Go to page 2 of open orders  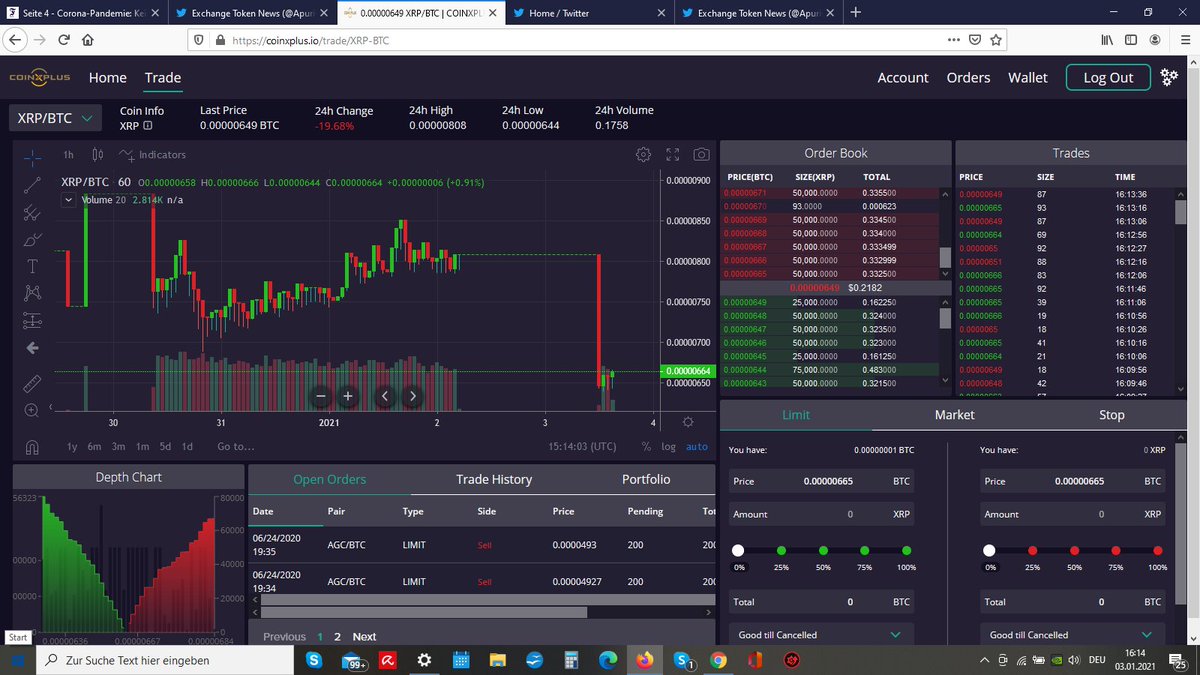click(337, 636)
